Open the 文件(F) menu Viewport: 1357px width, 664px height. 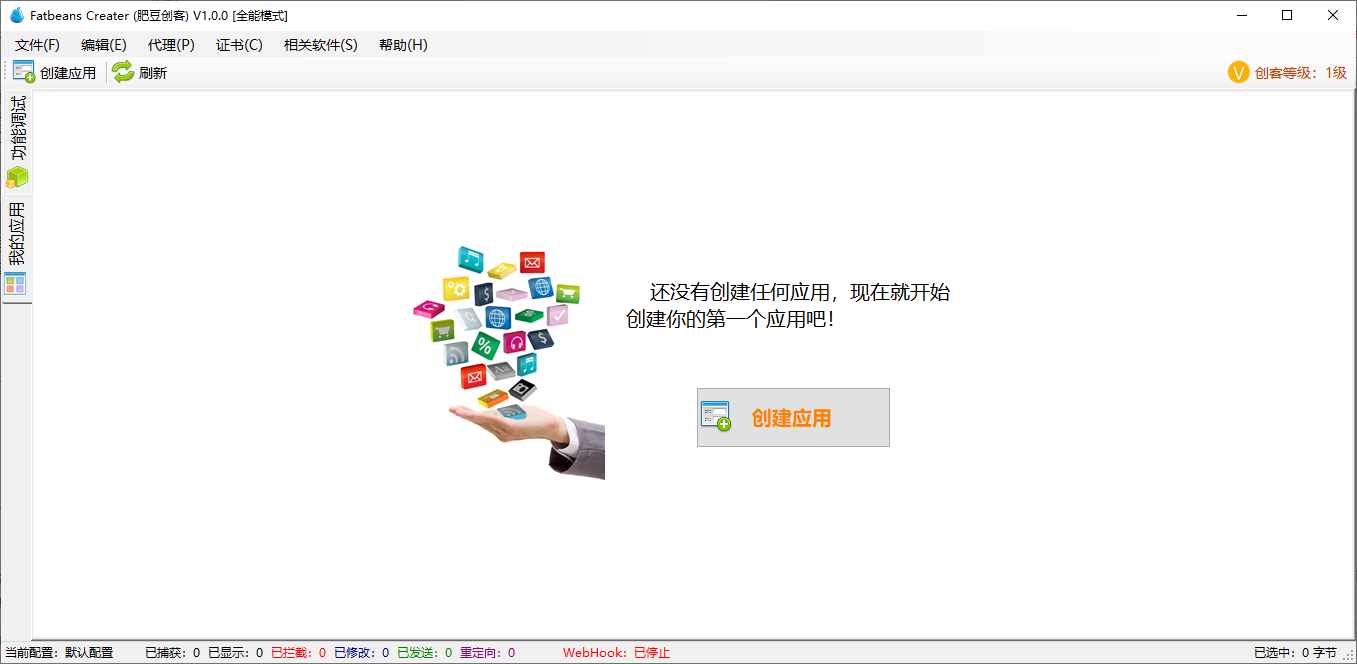37,45
